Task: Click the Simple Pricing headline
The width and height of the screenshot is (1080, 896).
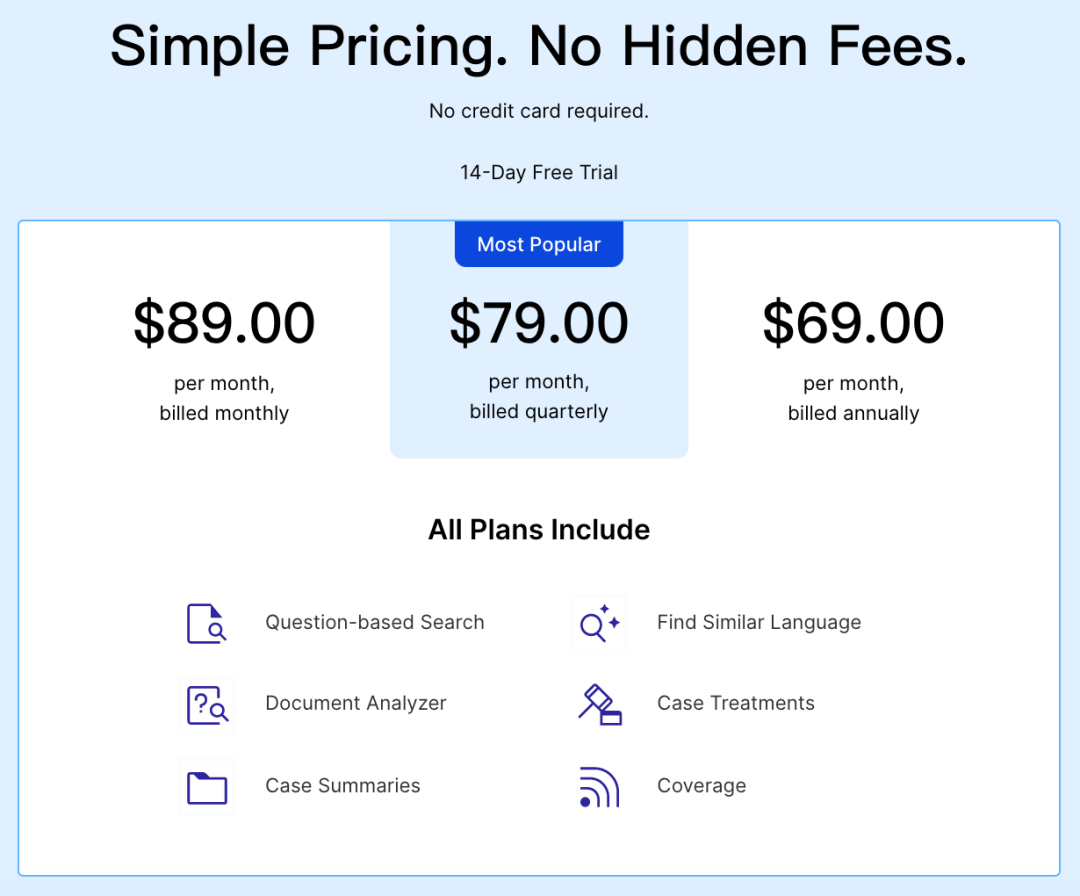Action: 539,46
